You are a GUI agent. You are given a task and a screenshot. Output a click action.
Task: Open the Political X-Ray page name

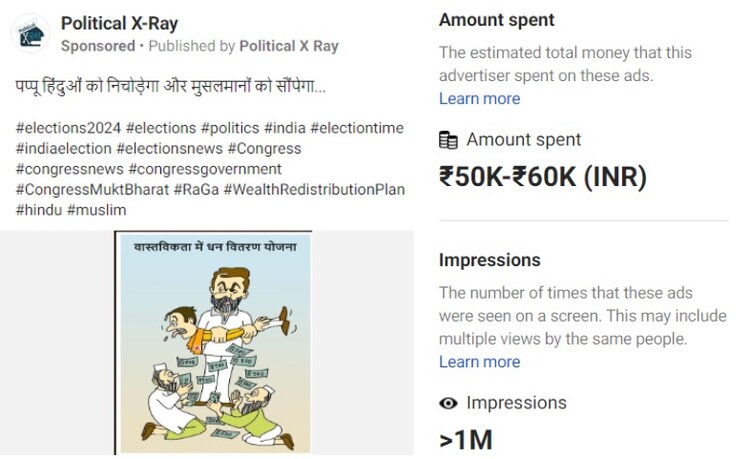tap(119, 23)
